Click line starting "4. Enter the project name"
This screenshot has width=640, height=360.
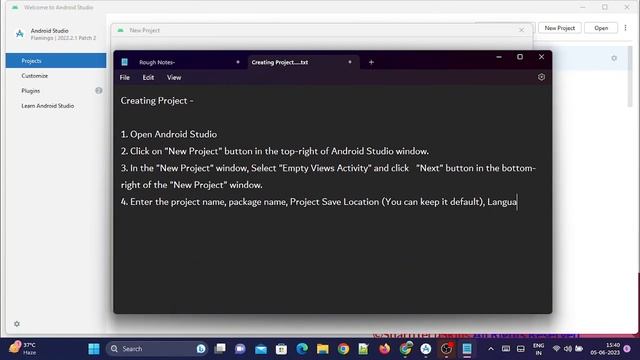click(319, 202)
